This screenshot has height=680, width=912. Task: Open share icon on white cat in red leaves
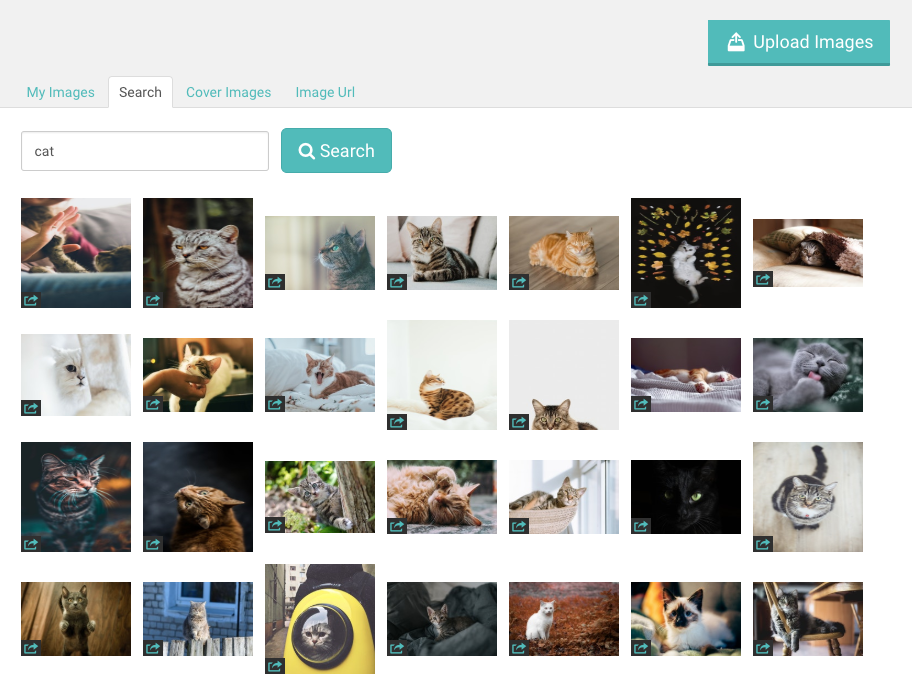point(519,648)
